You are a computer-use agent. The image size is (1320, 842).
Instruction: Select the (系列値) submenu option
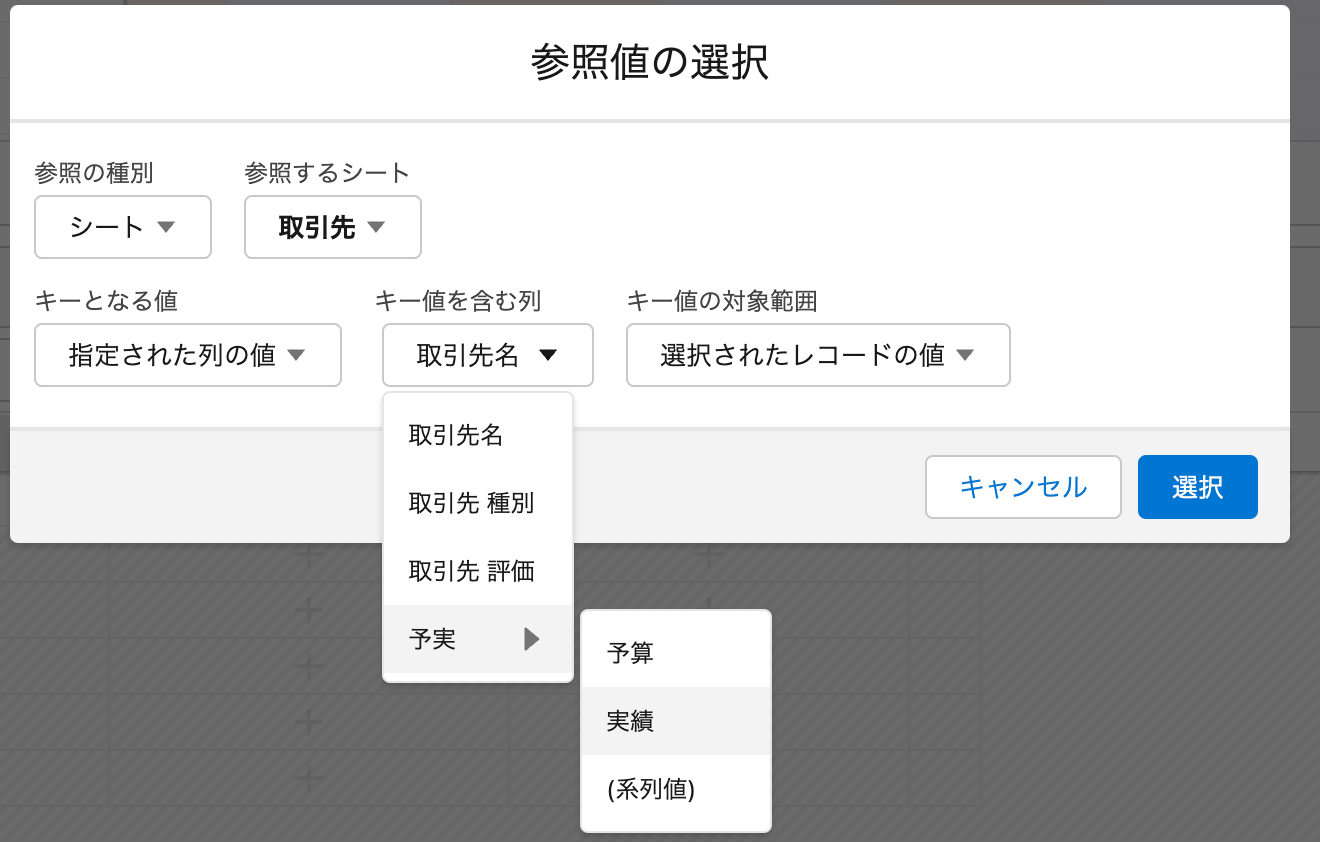pos(650,789)
